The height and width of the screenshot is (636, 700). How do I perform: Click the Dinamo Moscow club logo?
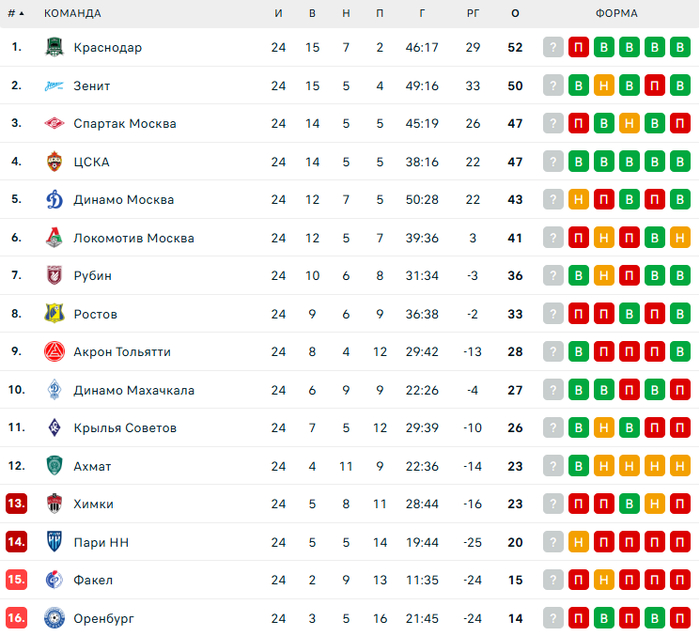coord(55,199)
